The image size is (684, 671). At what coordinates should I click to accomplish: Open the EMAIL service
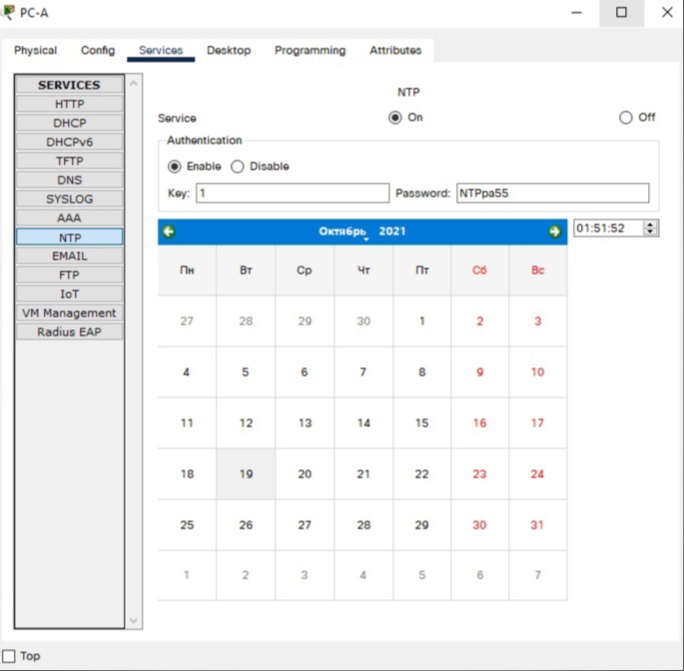pyautogui.click(x=69, y=256)
